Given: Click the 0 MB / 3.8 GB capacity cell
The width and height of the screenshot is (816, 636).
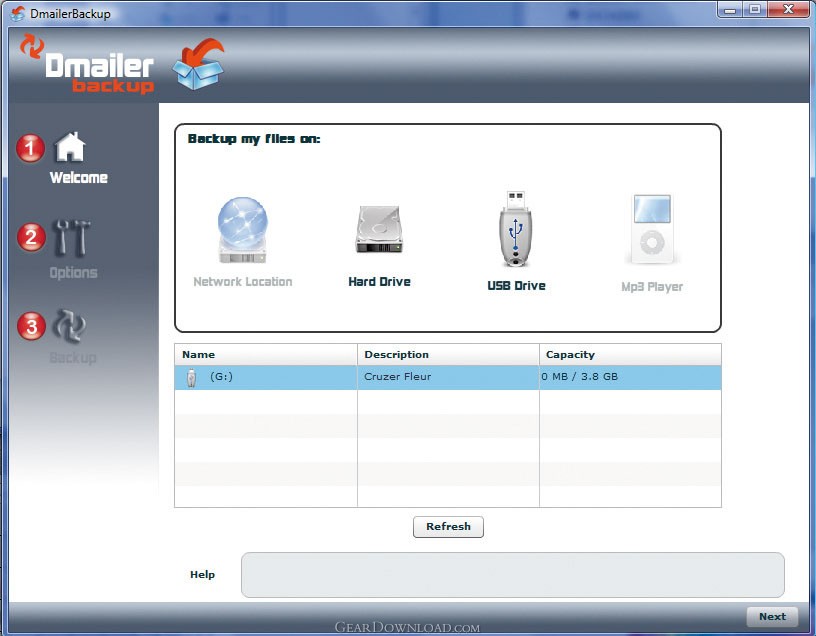Looking at the screenshot, I should coord(630,377).
